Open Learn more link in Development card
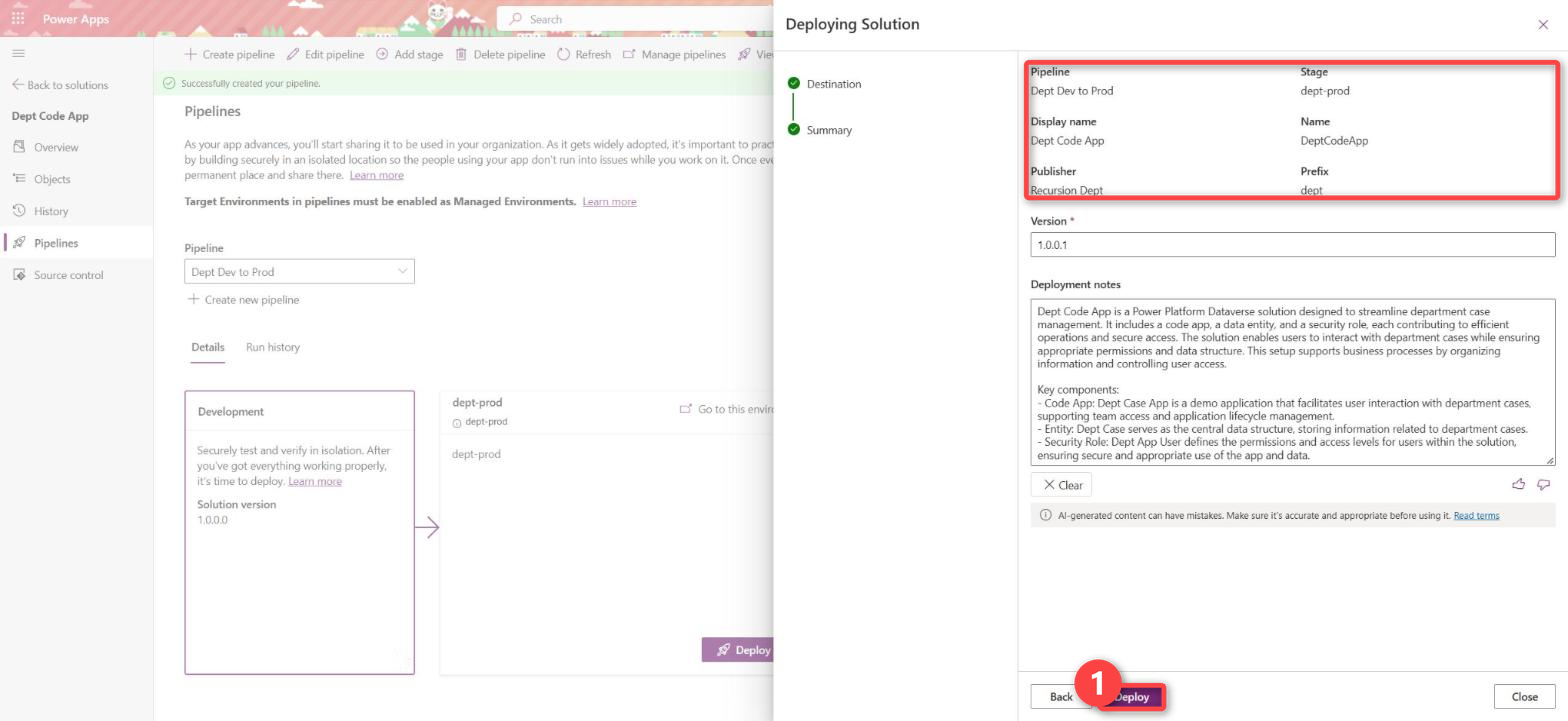Image resolution: width=1568 pixels, height=721 pixels. tap(315, 481)
